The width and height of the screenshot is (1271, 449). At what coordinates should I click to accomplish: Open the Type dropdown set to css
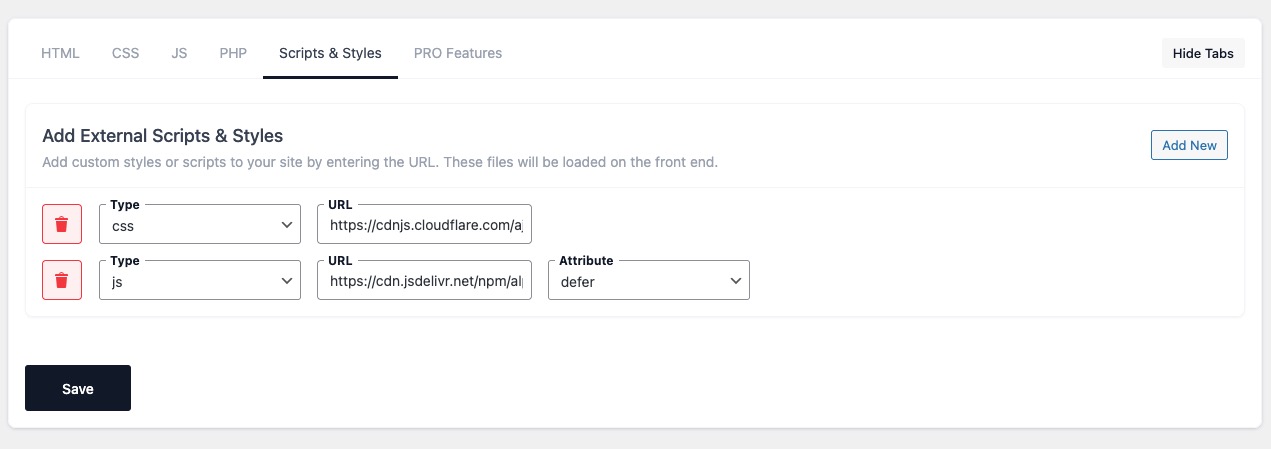tap(200, 226)
